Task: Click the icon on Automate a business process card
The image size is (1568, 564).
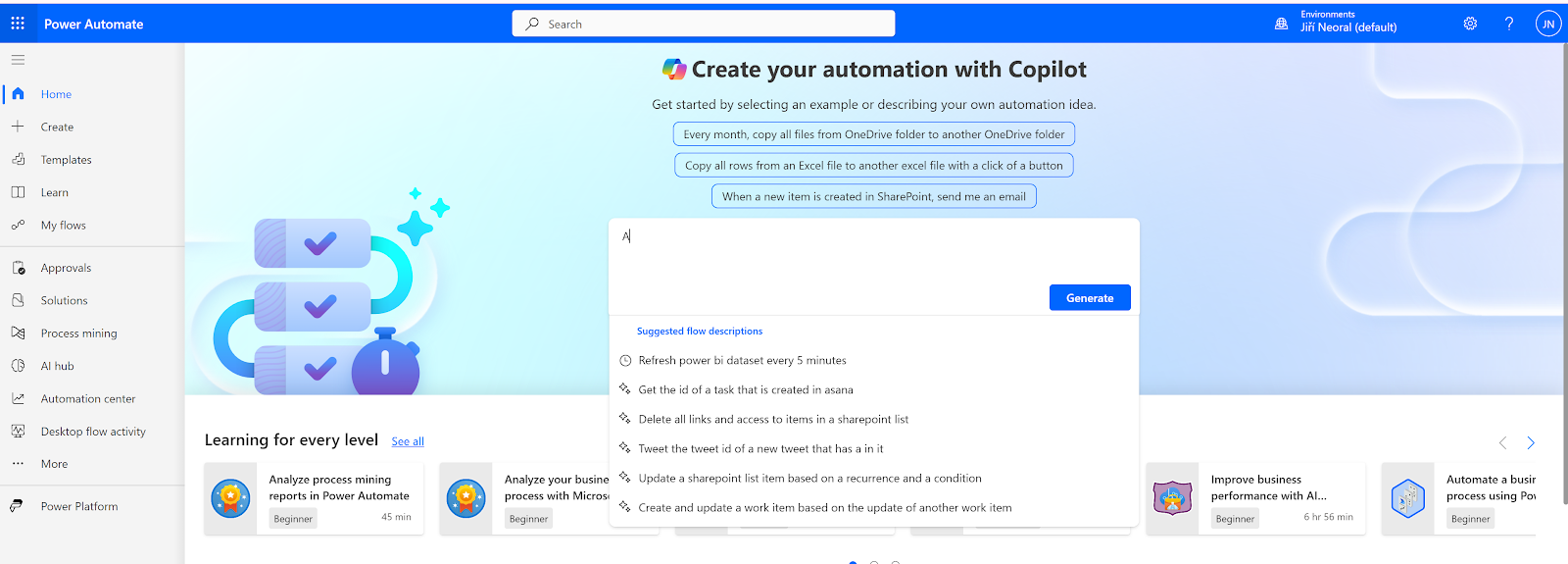Action: tap(1408, 498)
